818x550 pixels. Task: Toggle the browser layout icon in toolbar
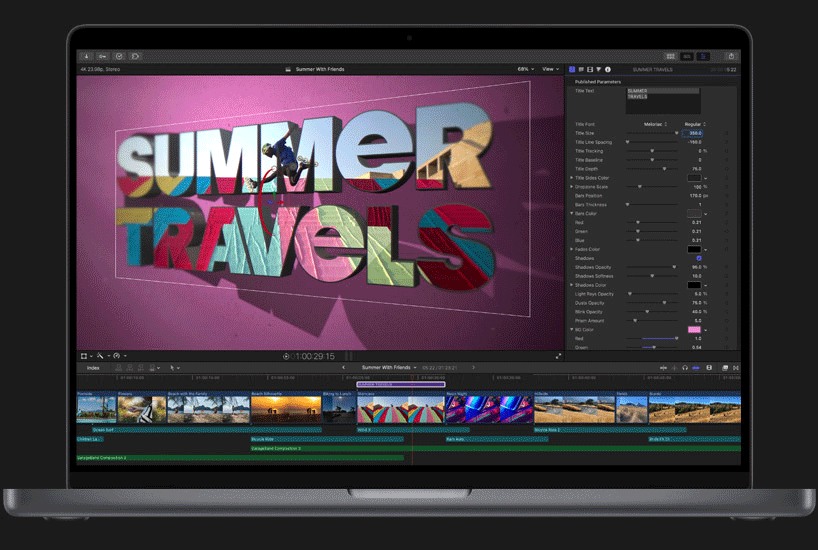(x=670, y=56)
